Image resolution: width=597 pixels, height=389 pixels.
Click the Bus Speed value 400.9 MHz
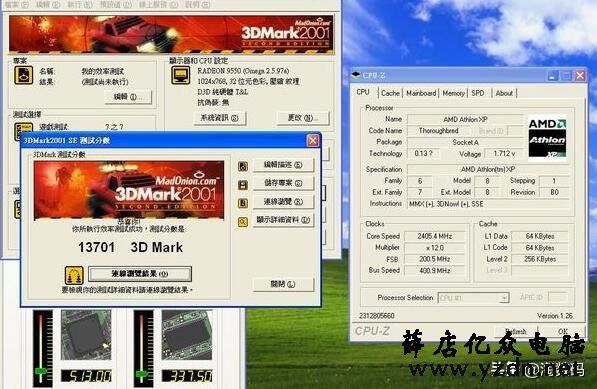pyautogui.click(x=434, y=271)
